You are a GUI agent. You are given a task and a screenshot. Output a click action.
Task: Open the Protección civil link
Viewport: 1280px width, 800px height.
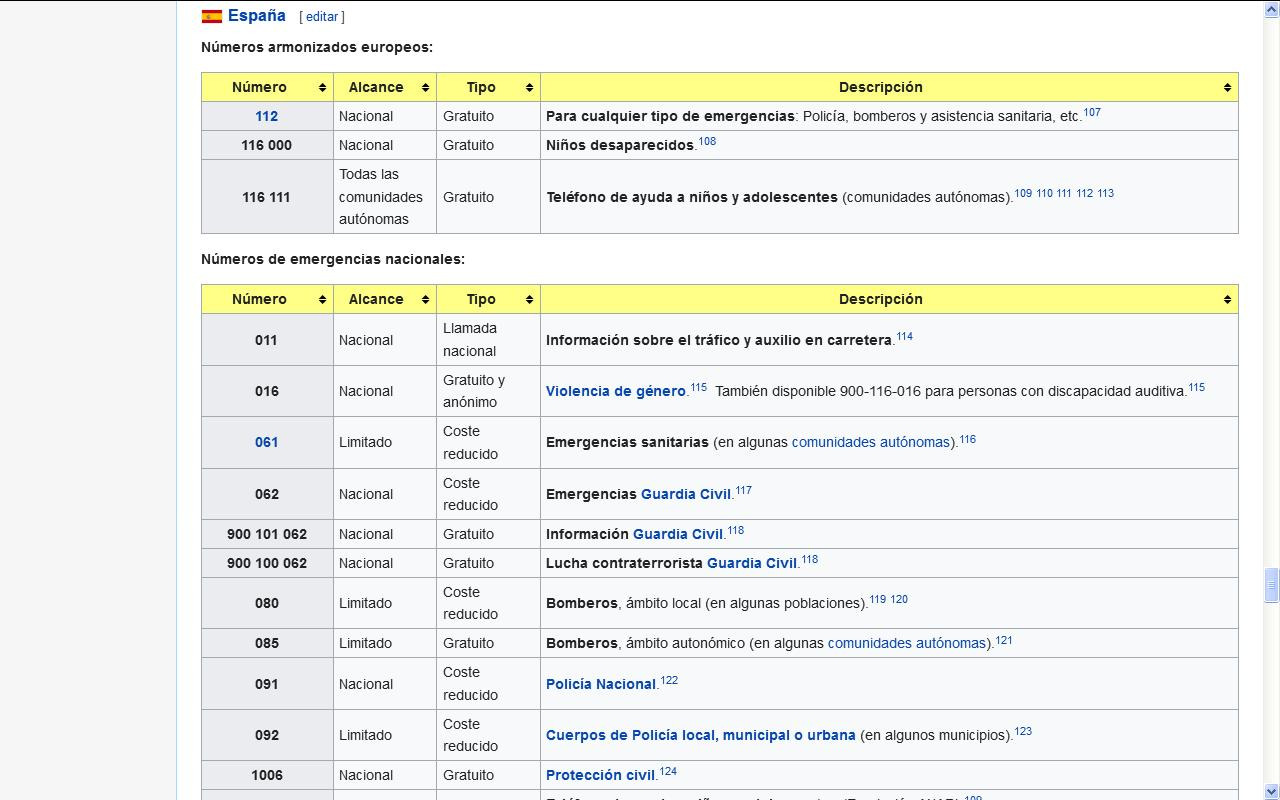point(600,775)
